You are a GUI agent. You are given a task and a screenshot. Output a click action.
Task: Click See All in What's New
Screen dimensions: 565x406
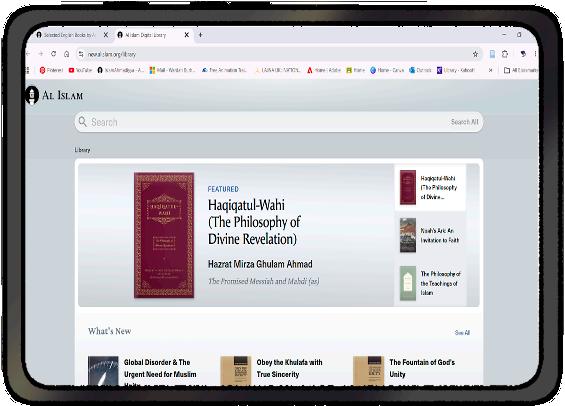pos(462,333)
